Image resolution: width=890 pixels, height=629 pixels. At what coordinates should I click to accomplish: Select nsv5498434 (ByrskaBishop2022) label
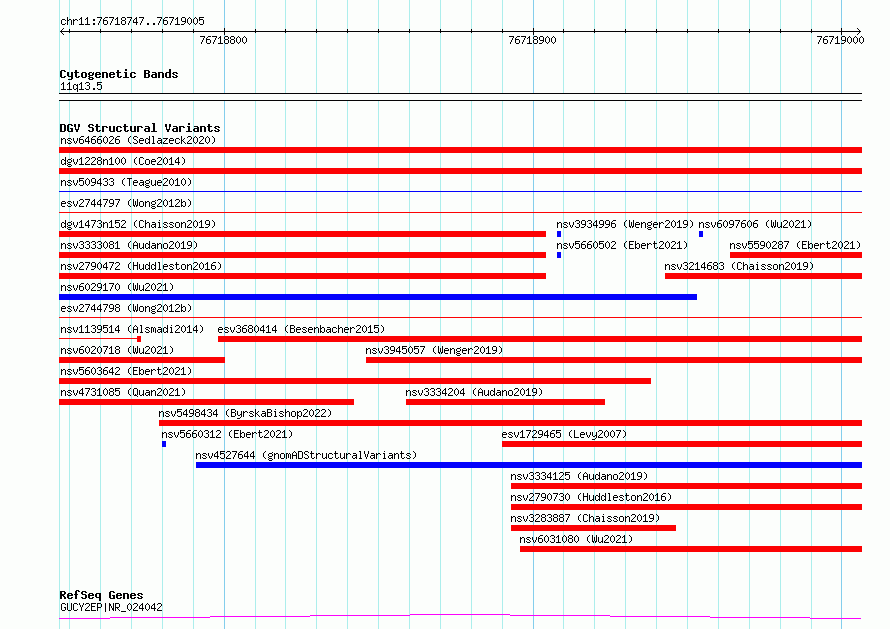245,413
